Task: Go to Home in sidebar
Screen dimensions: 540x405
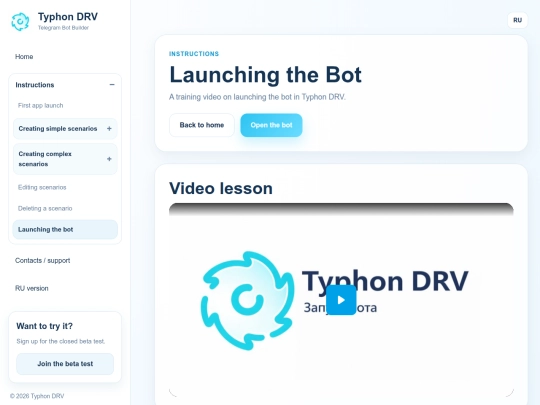Action: (x=24, y=56)
